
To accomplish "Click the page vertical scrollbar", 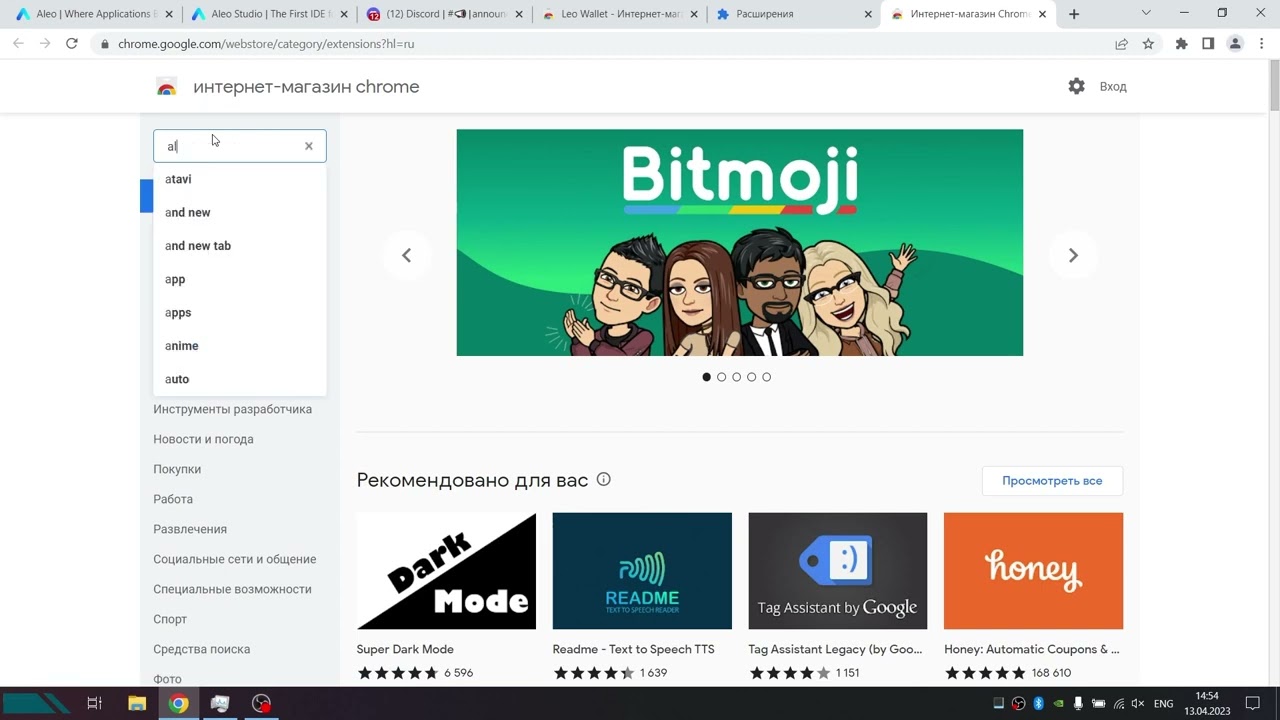I will coord(1274,86).
